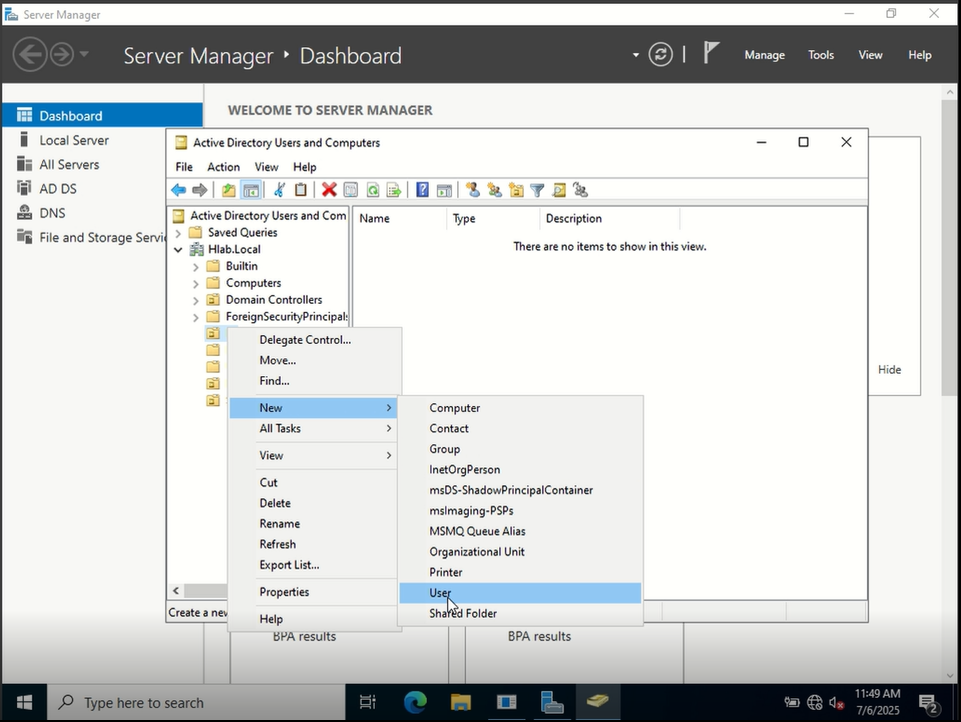Choose Organizational Unit in New submenu
Viewport: 961px width, 722px height.
[x=520, y=552]
